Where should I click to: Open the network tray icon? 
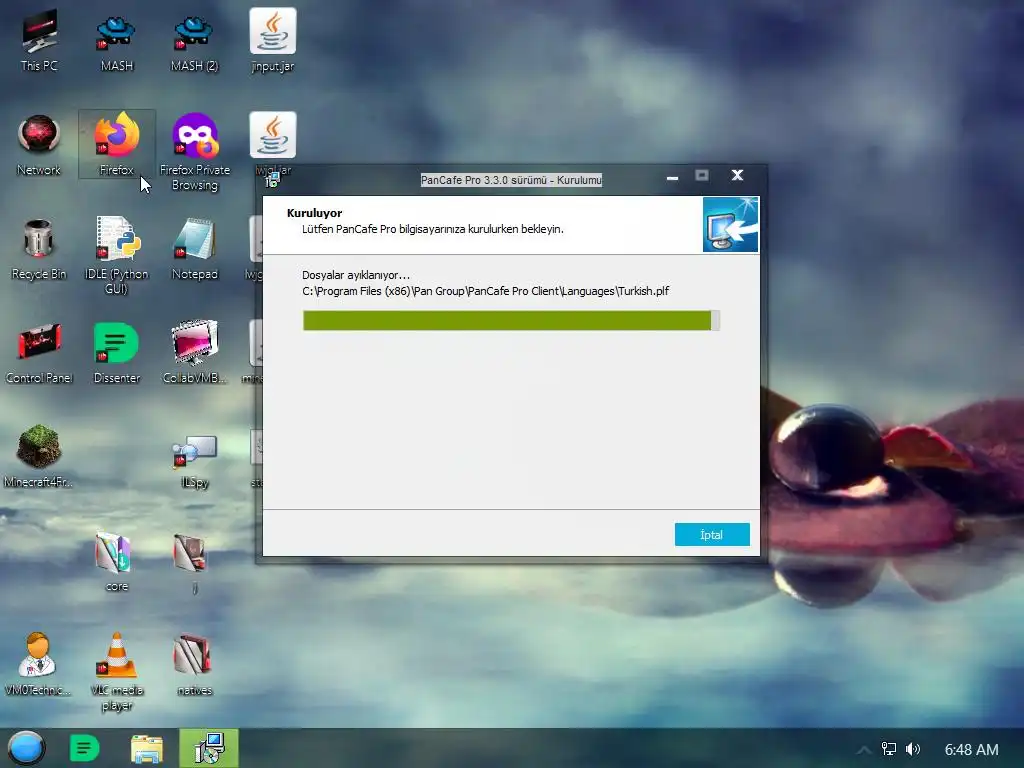click(889, 749)
